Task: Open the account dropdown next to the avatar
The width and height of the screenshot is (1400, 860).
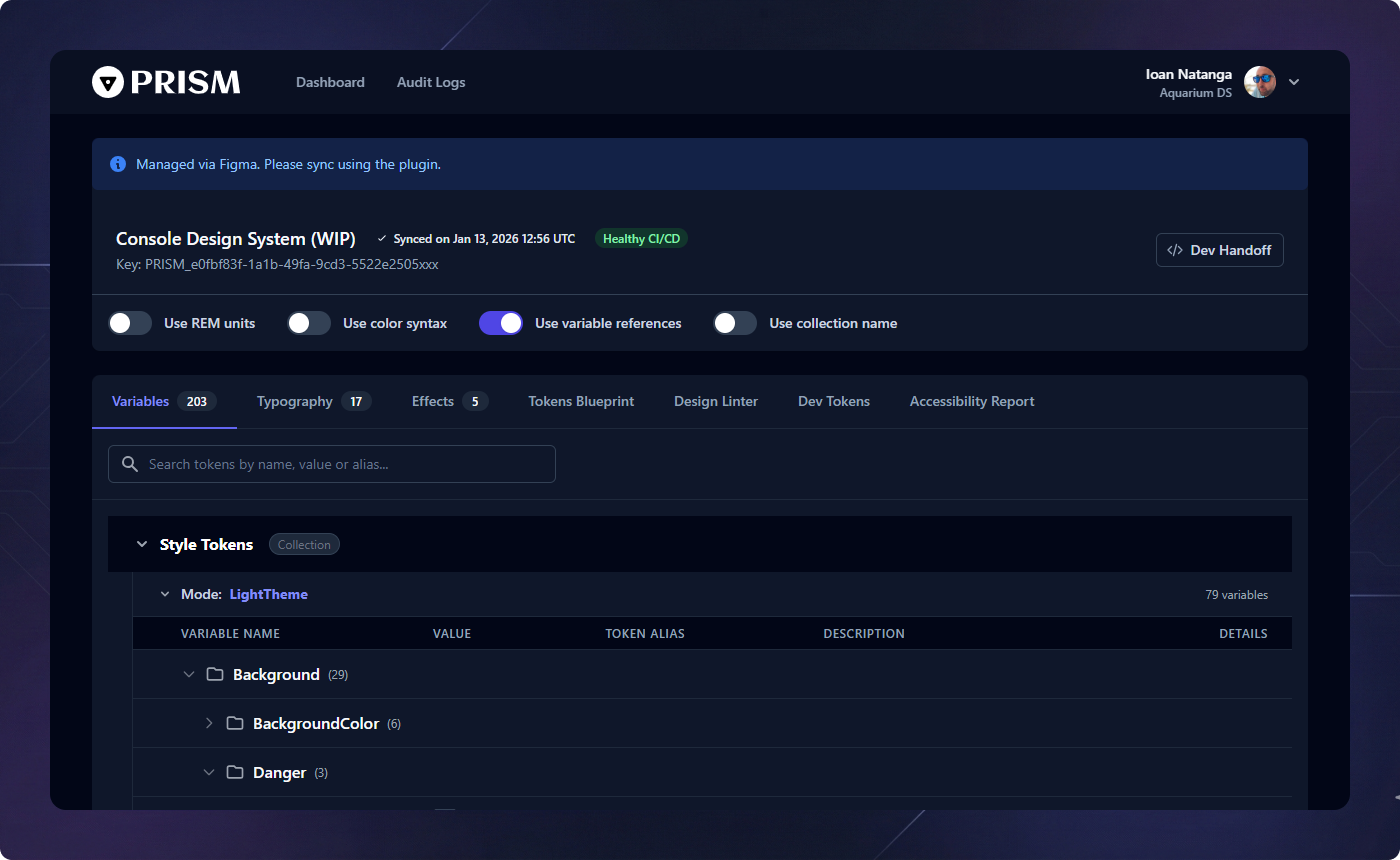Action: point(1294,82)
